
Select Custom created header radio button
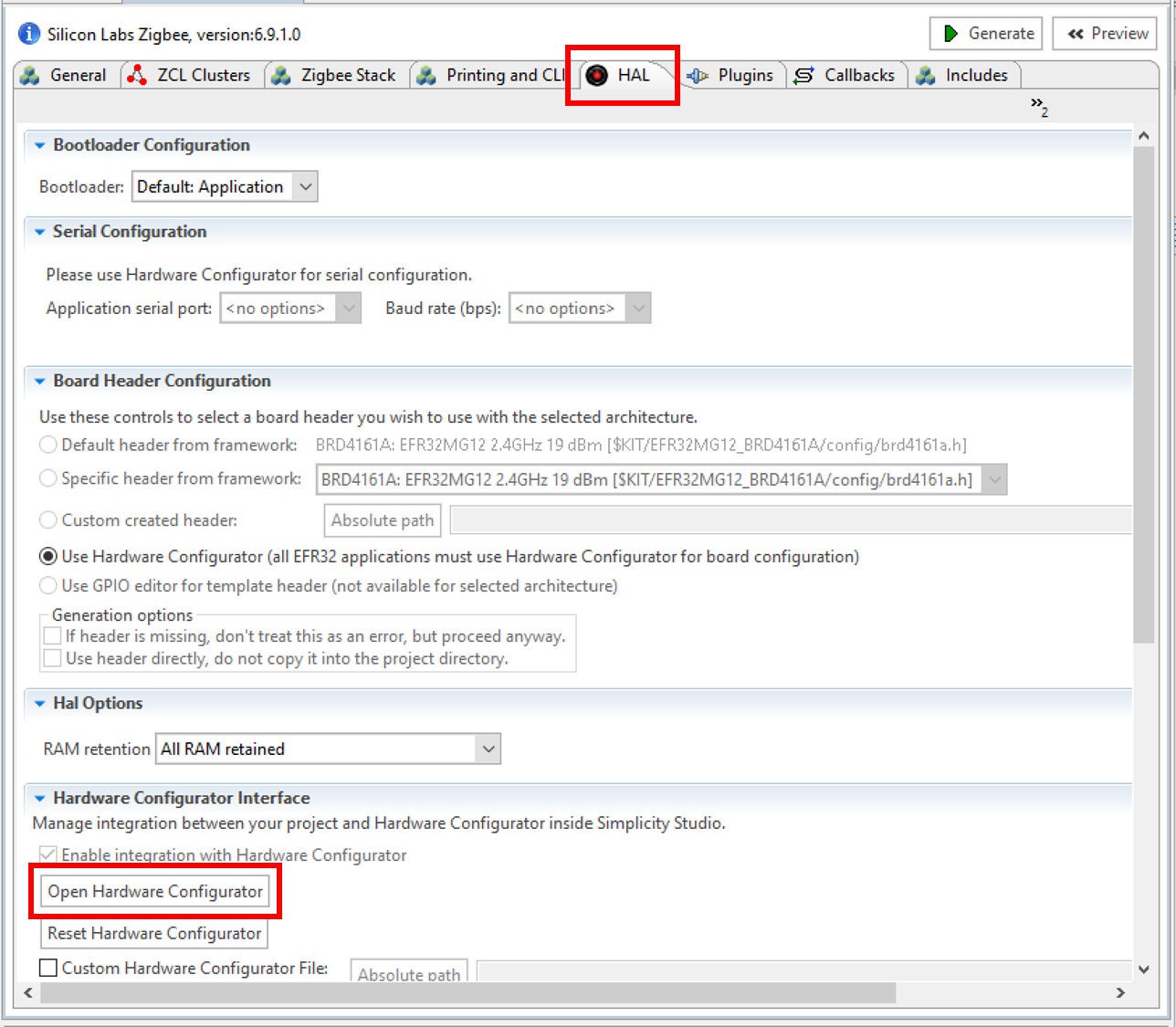[48, 520]
